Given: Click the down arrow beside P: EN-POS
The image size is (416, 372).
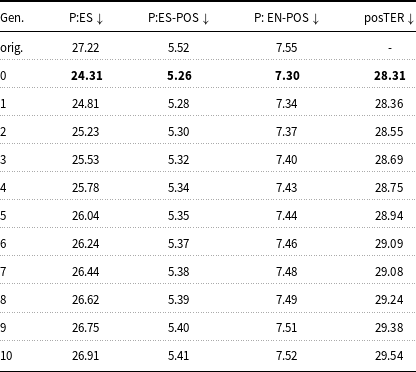Looking at the screenshot, I should [316, 19].
